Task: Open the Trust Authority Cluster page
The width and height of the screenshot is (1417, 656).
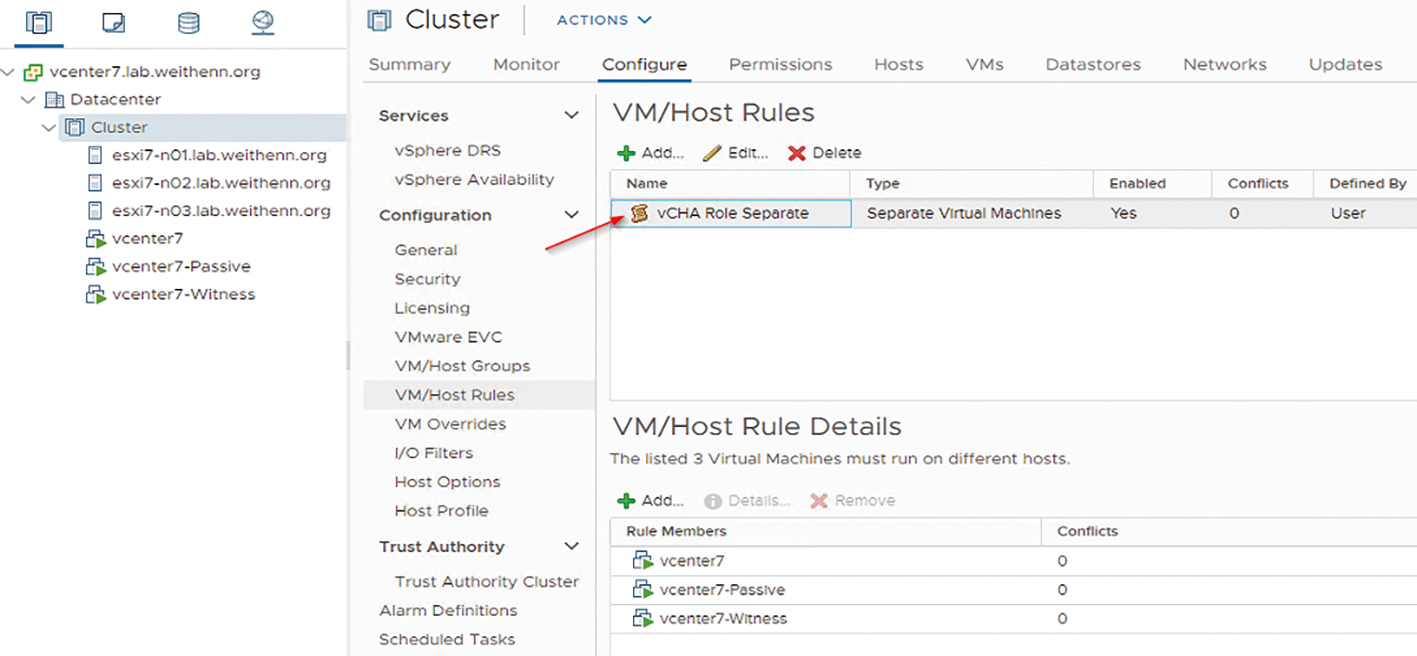Action: pyautogui.click(x=486, y=583)
